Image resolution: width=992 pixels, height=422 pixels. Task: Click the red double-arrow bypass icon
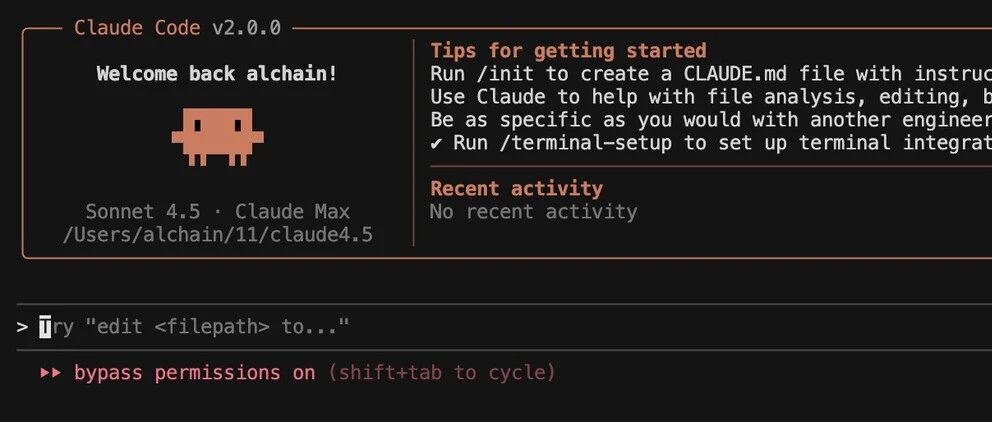click(x=51, y=373)
